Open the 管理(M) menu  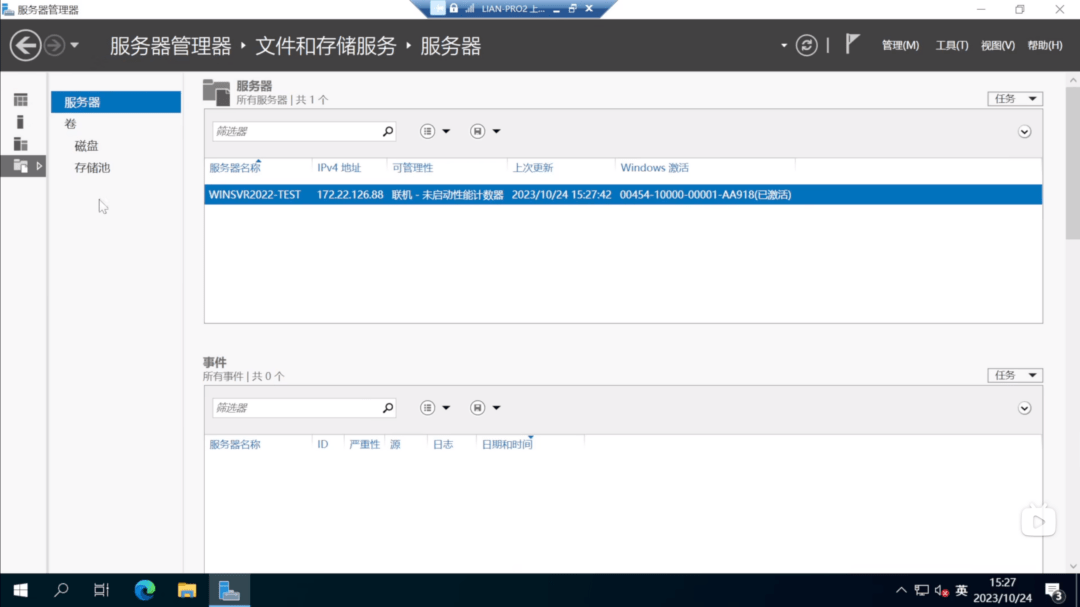(x=900, y=44)
